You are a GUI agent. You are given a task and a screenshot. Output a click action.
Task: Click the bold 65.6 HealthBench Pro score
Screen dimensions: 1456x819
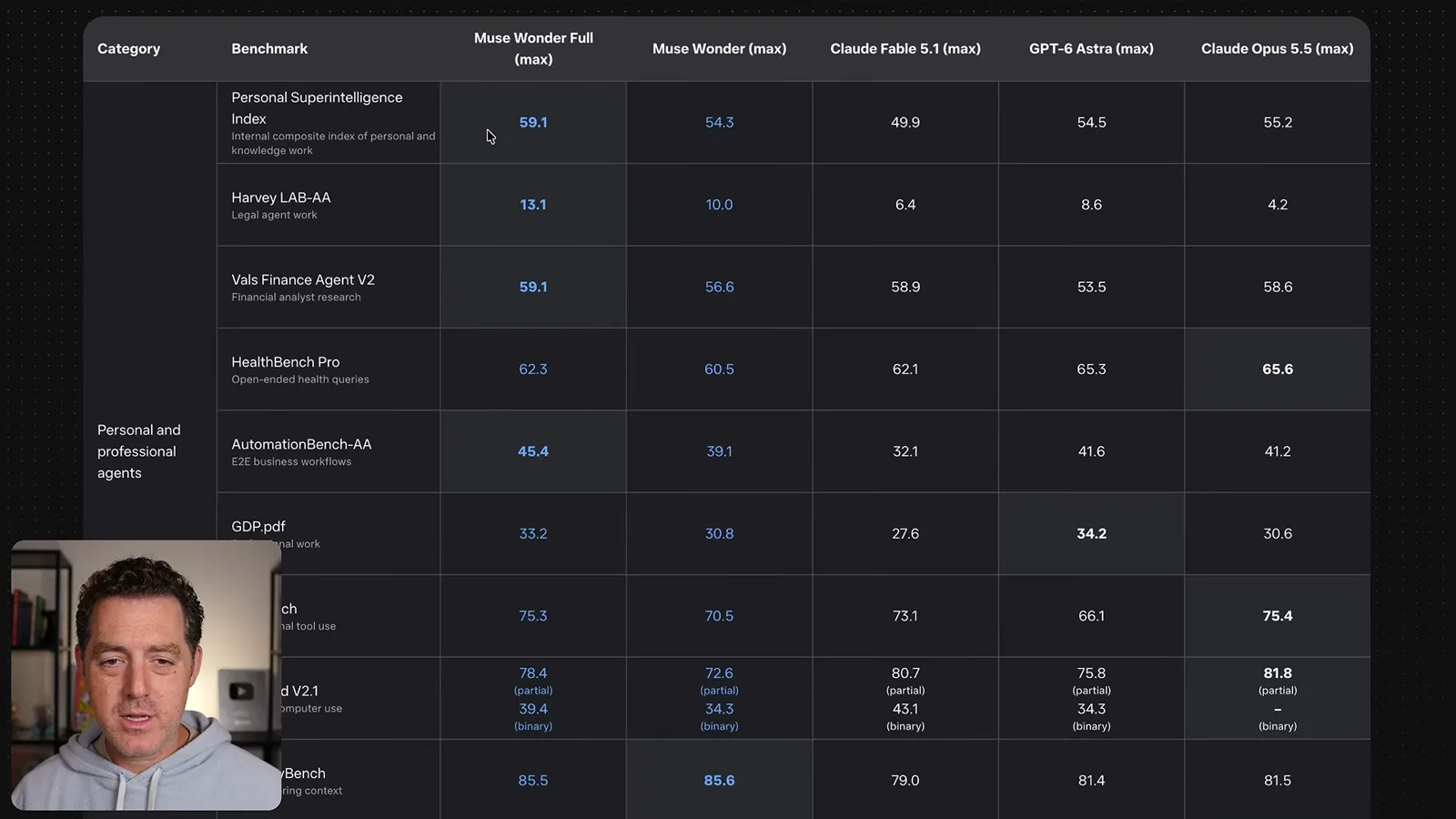pyautogui.click(x=1278, y=369)
